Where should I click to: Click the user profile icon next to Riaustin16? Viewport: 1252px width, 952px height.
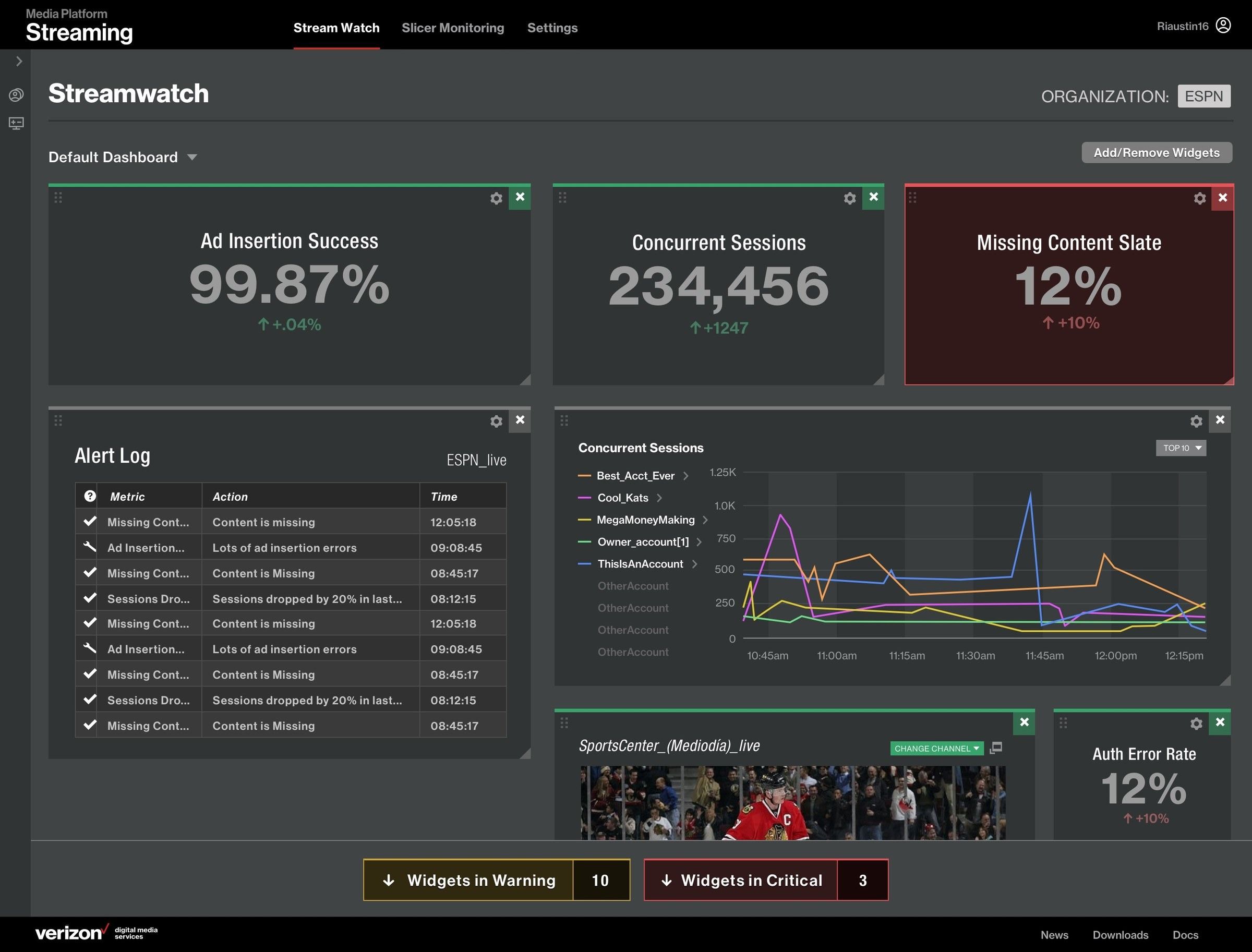1223,26
